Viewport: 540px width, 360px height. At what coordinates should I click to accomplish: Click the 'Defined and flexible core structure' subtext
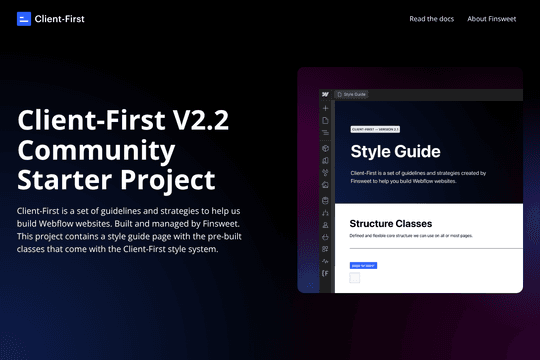pos(411,236)
